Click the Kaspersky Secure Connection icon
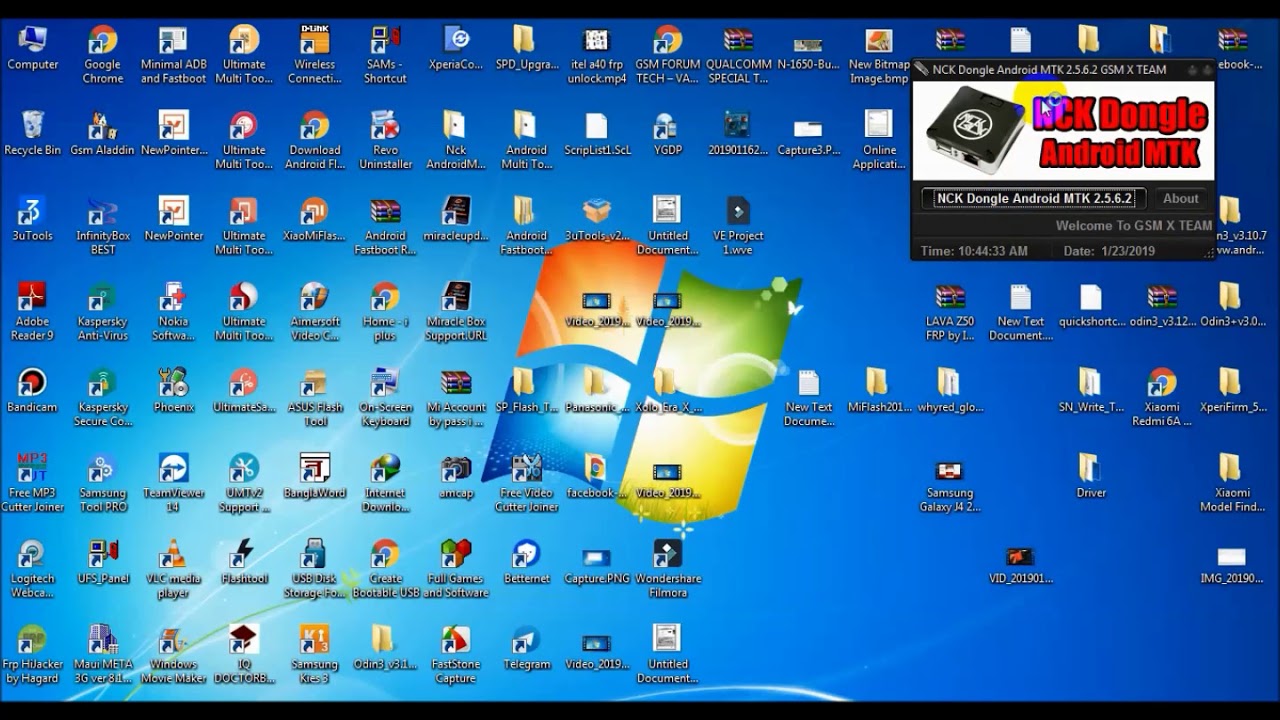 pyautogui.click(x=103, y=398)
